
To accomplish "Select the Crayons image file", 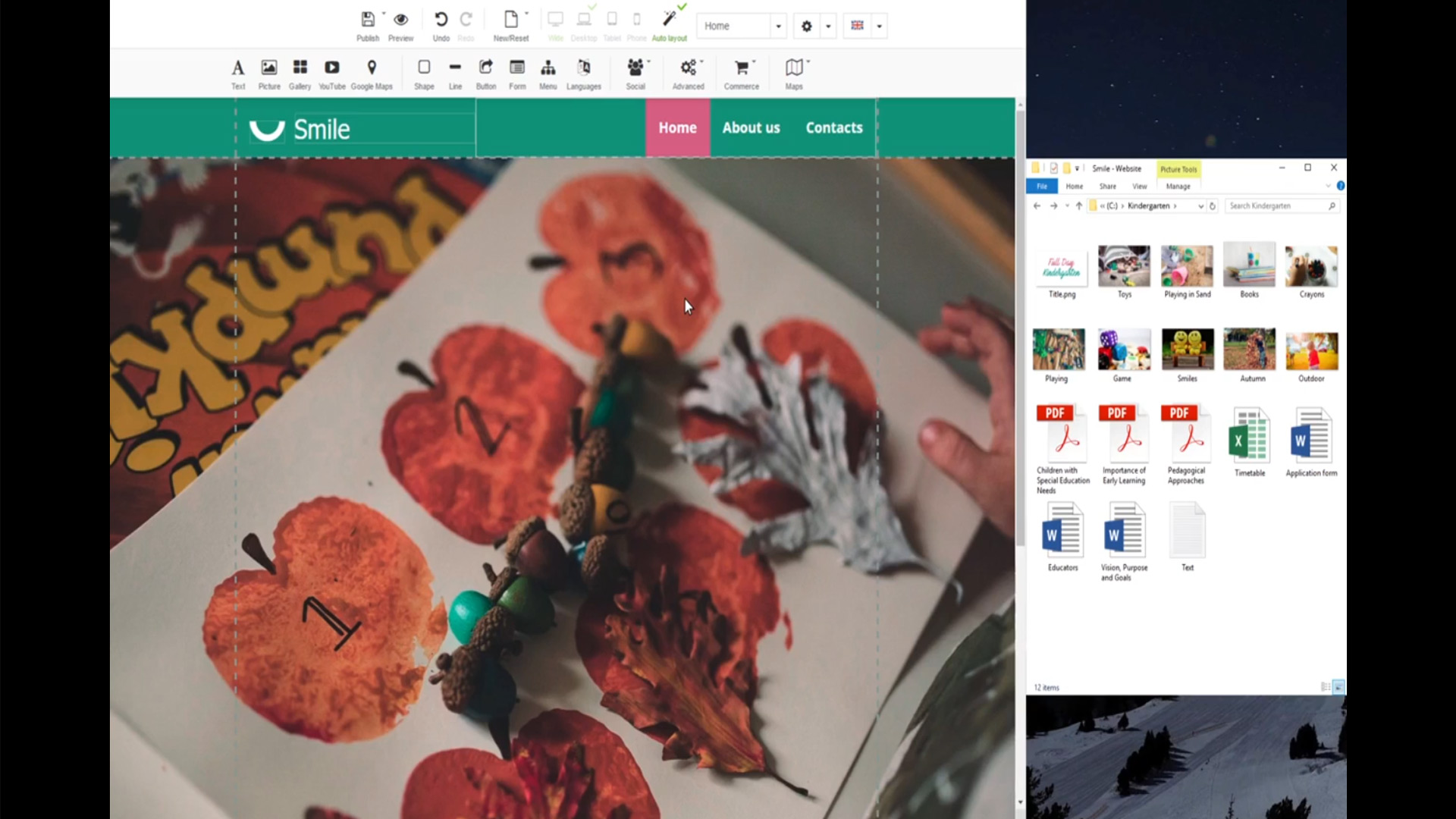I will [1311, 271].
